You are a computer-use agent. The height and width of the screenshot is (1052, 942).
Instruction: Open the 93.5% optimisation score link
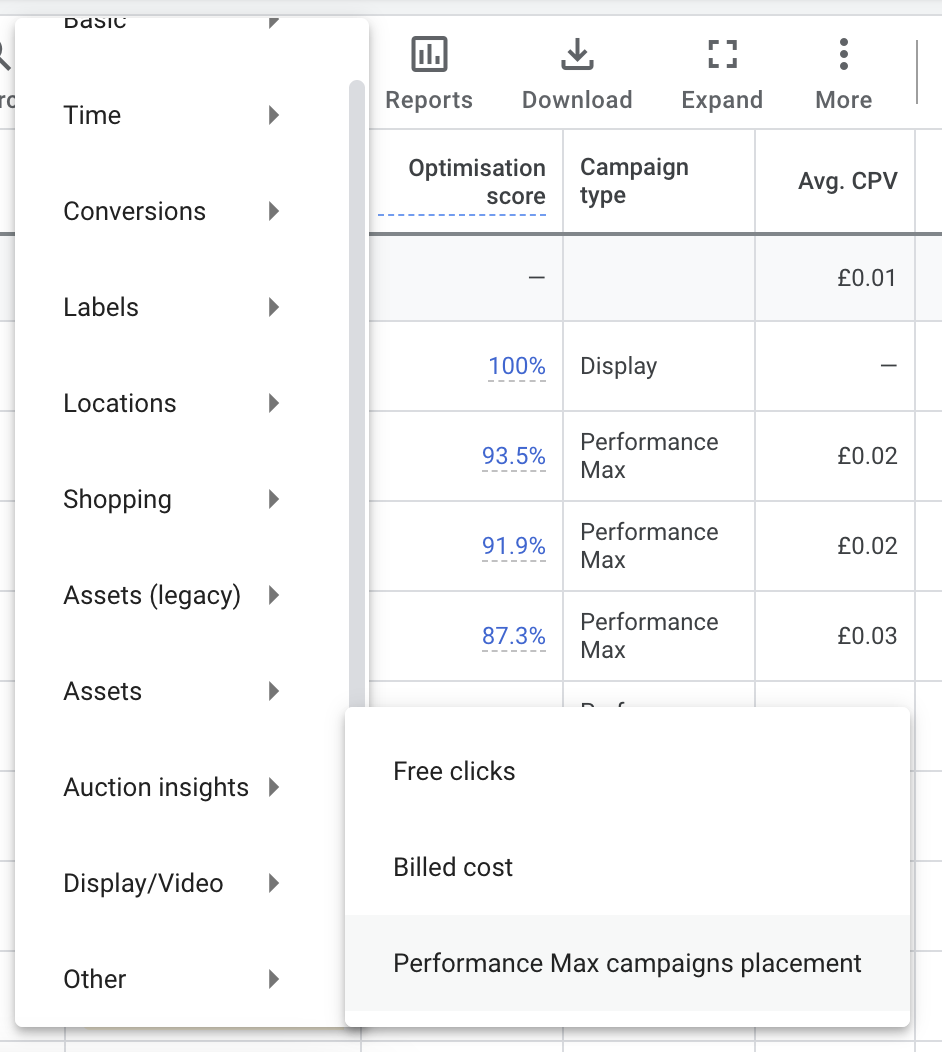tap(514, 456)
